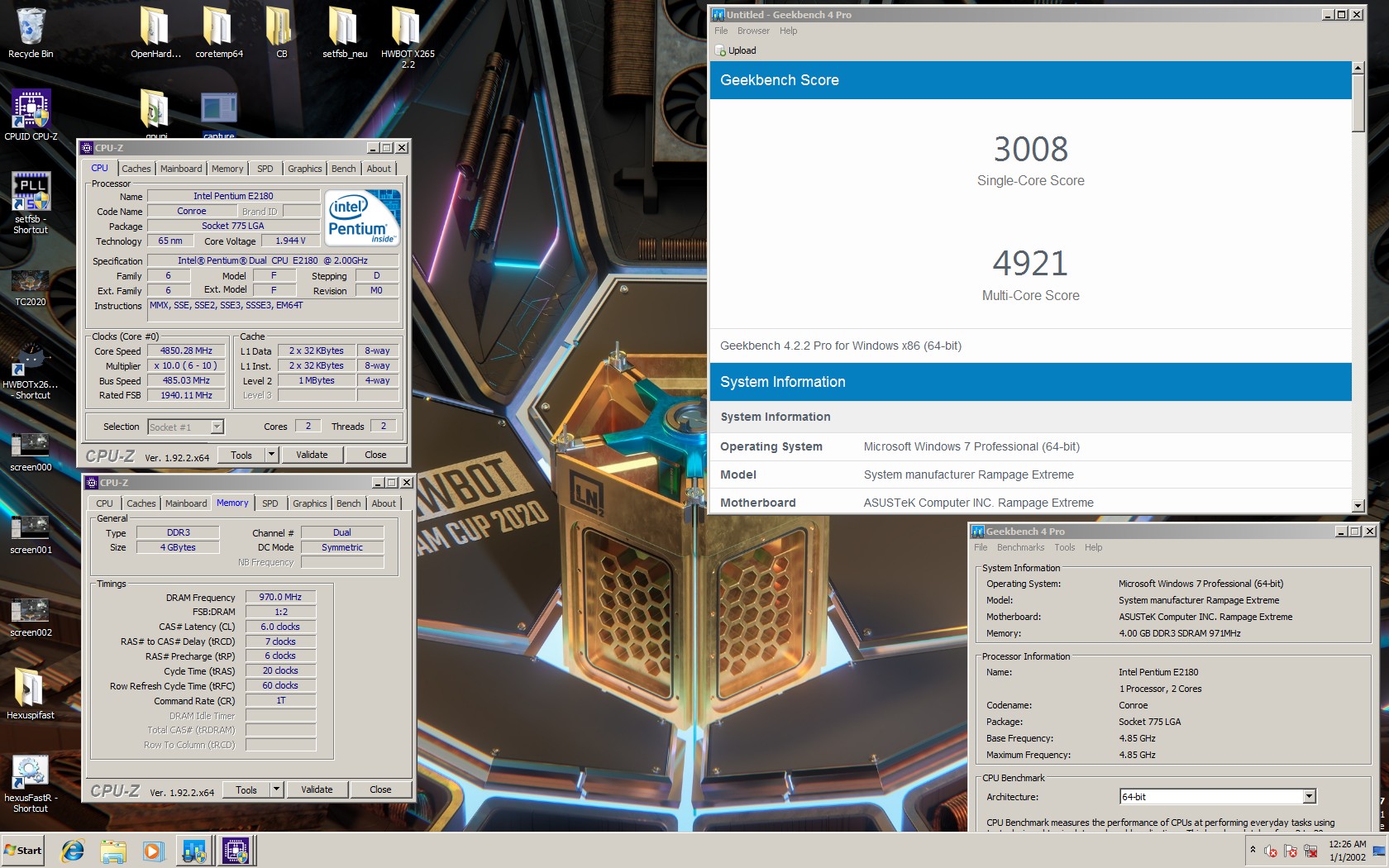Screen dimensions: 1389x868
Task: Open Help menu in Untitled Geekbench window
Action: click(x=789, y=31)
